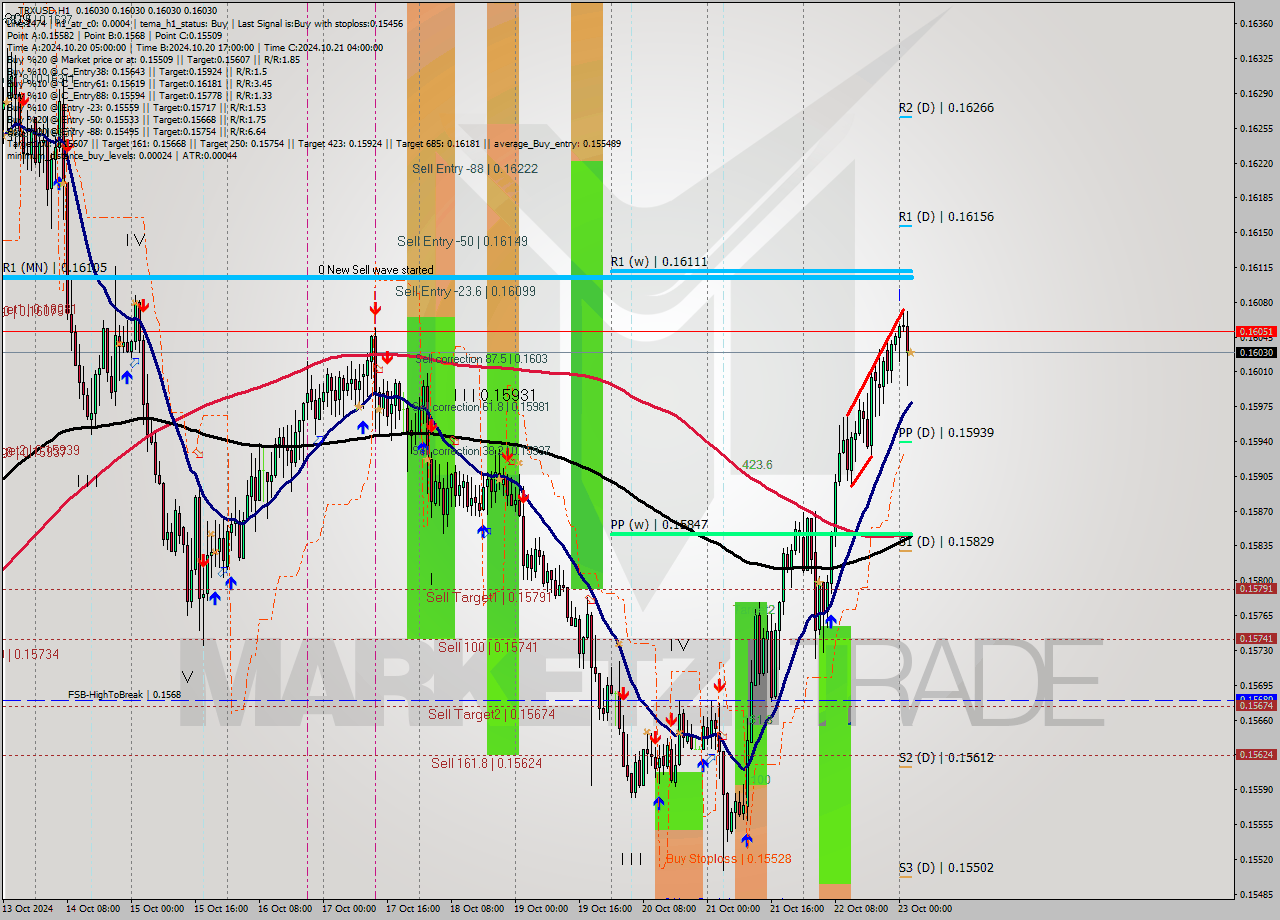The width and height of the screenshot is (1280, 920).
Task: Select the 17 Oct 00:00 time axis label
Action: [349, 909]
